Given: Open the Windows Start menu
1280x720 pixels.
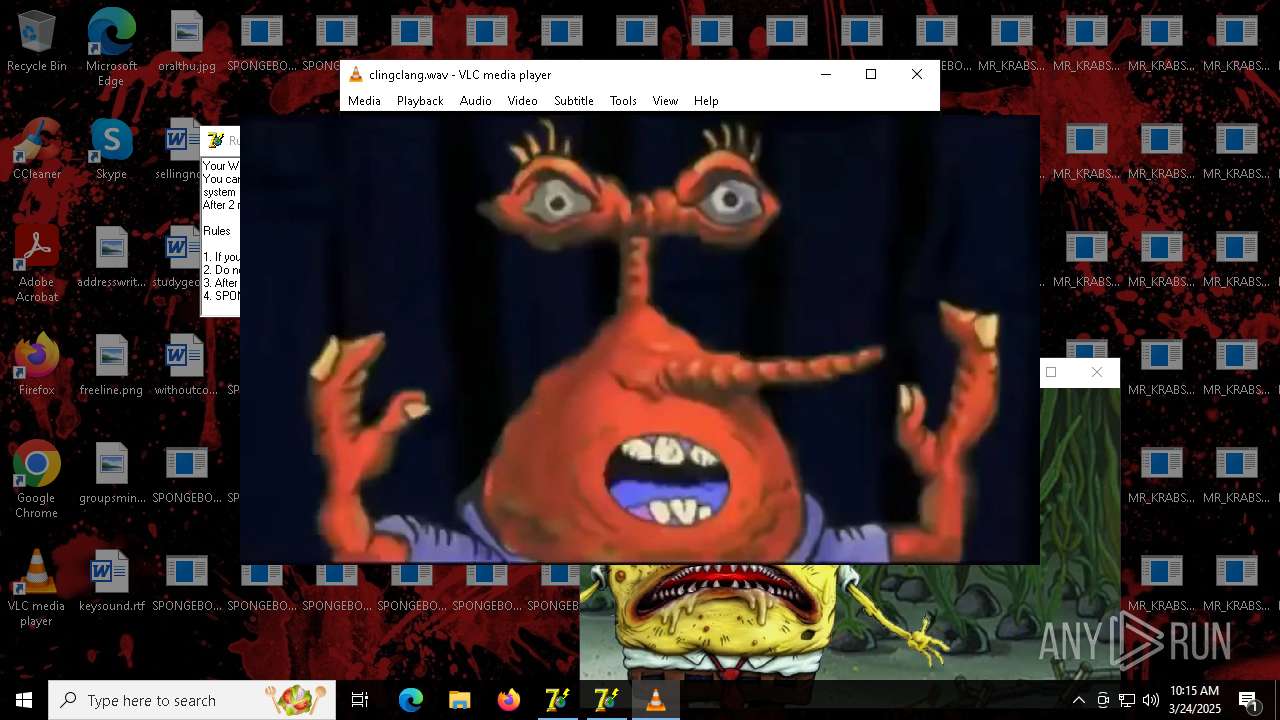Looking at the screenshot, I should point(24,700).
